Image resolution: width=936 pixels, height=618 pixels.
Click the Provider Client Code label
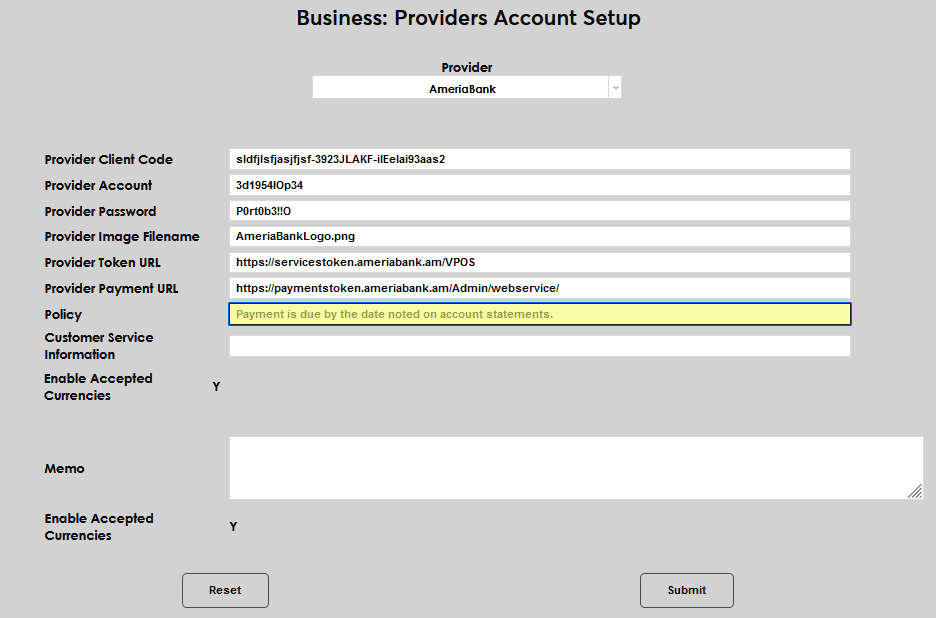coord(108,160)
